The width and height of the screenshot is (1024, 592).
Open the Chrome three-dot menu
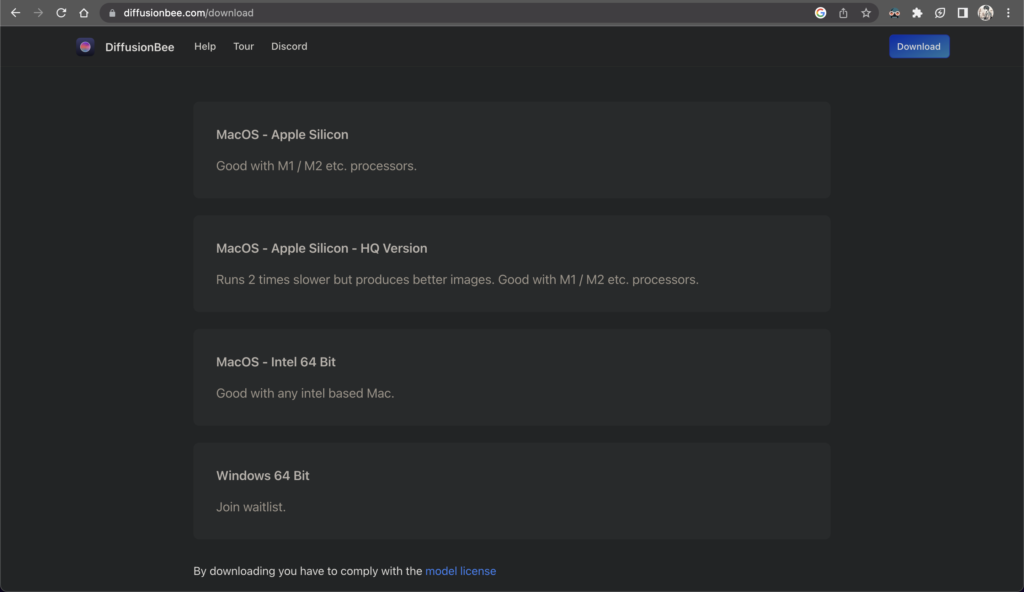(1008, 13)
